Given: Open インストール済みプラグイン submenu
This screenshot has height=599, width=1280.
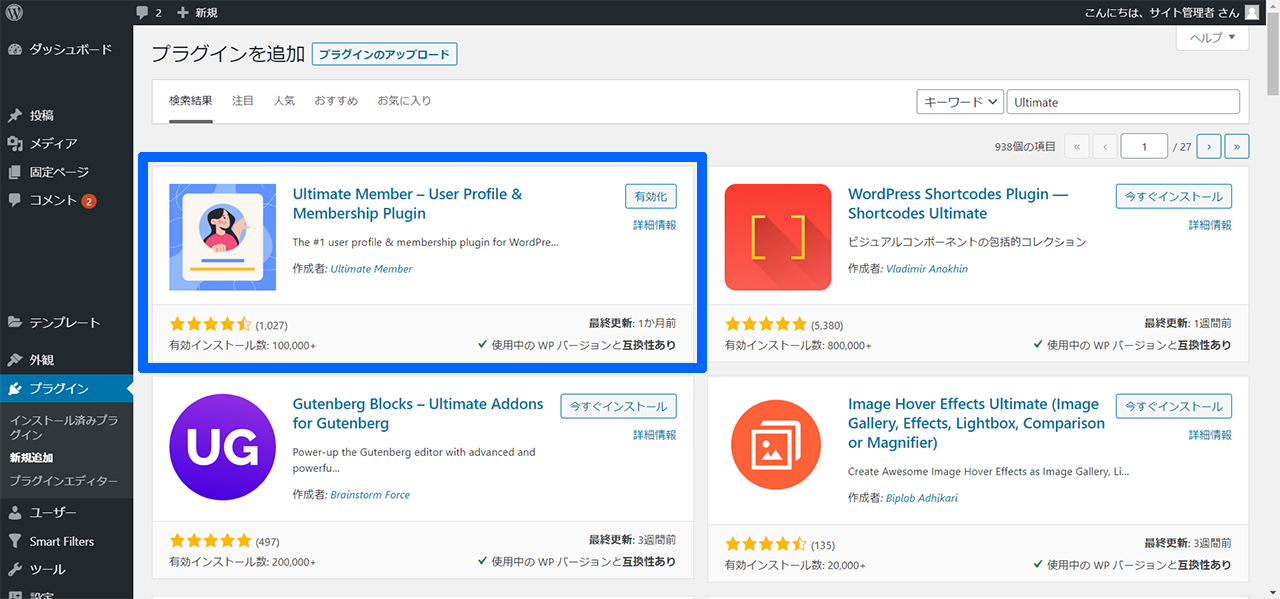Looking at the screenshot, I should point(64,428).
